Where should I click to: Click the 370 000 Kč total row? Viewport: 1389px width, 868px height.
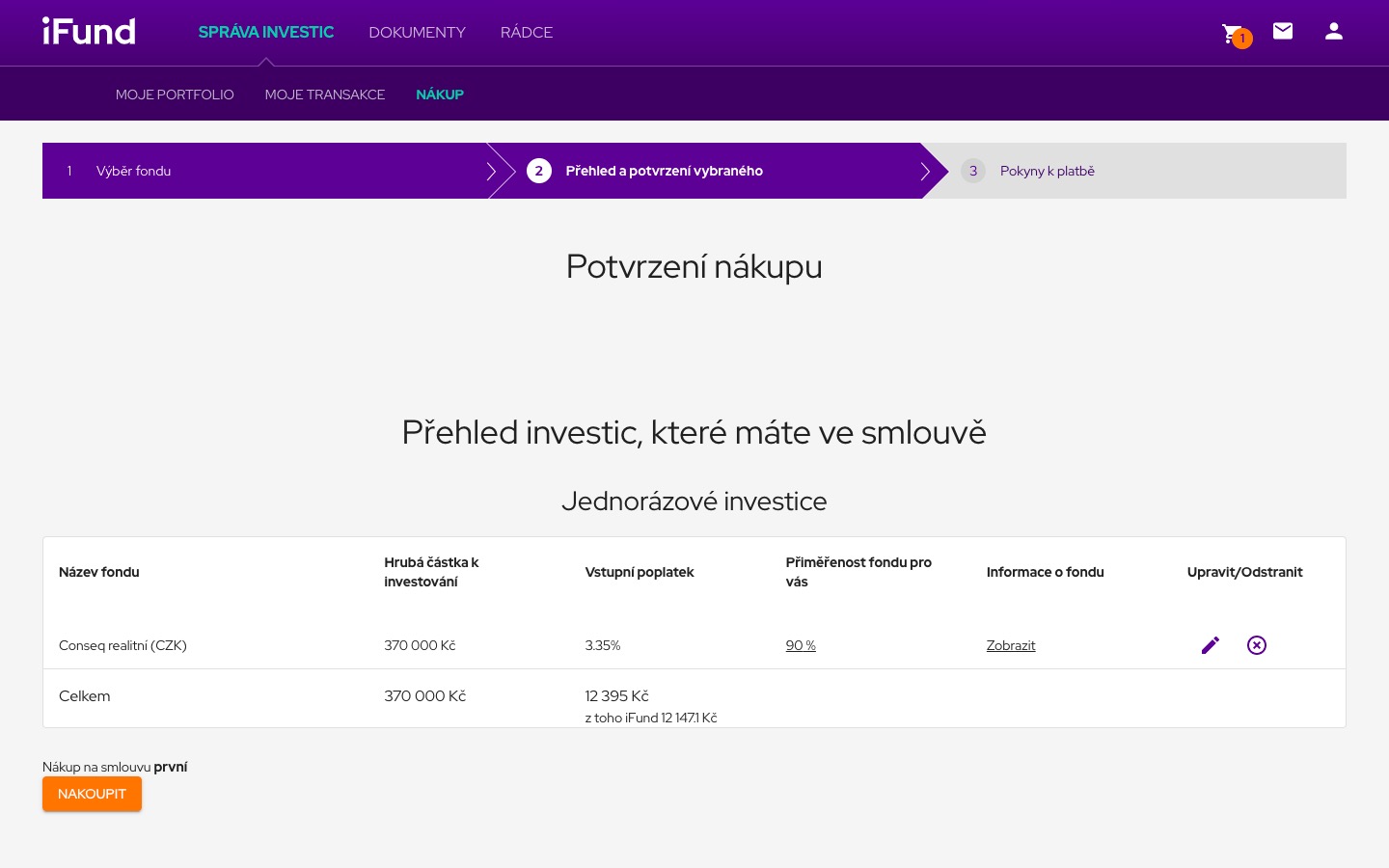pos(424,695)
